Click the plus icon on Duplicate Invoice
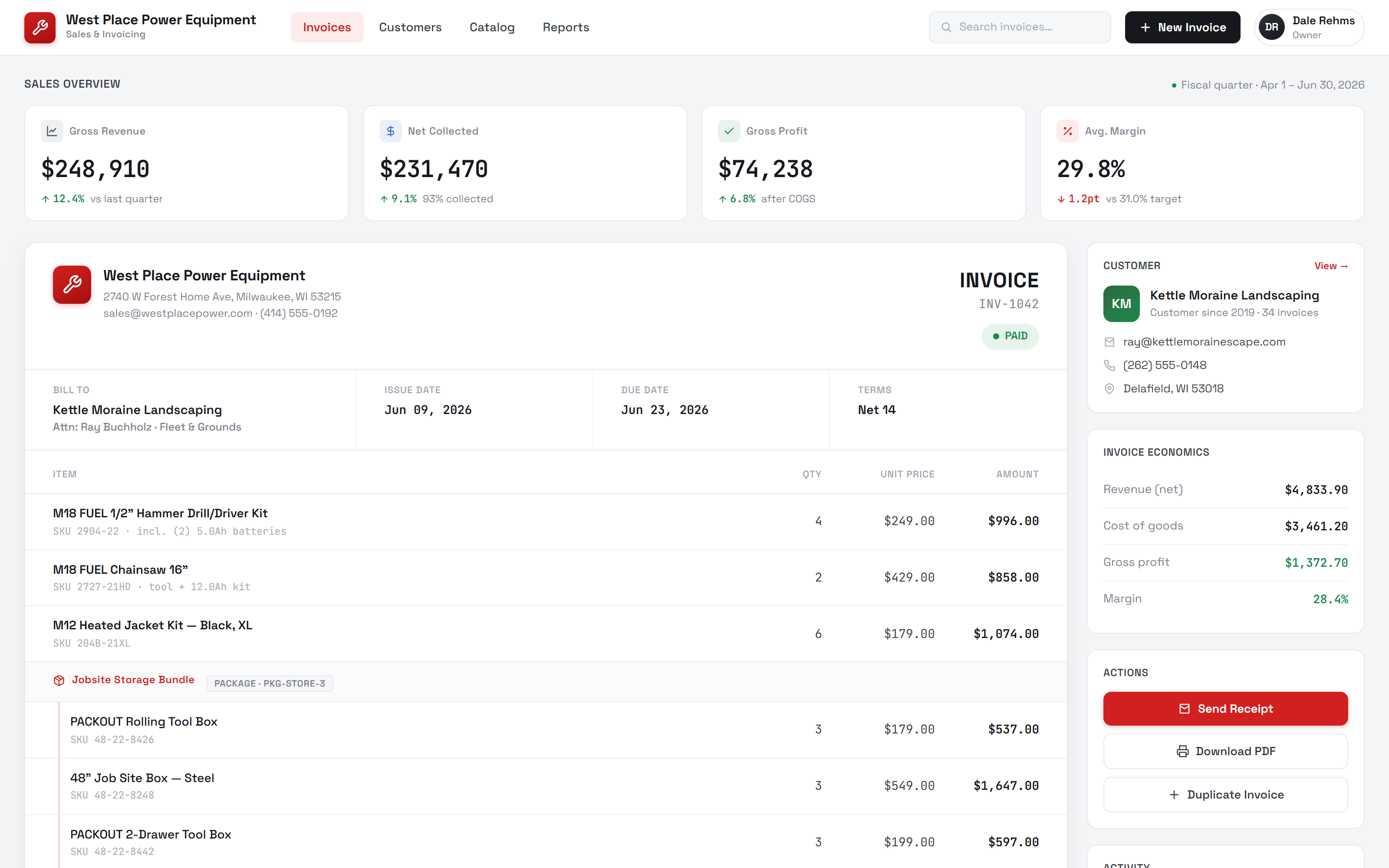1389x868 pixels. click(x=1174, y=795)
